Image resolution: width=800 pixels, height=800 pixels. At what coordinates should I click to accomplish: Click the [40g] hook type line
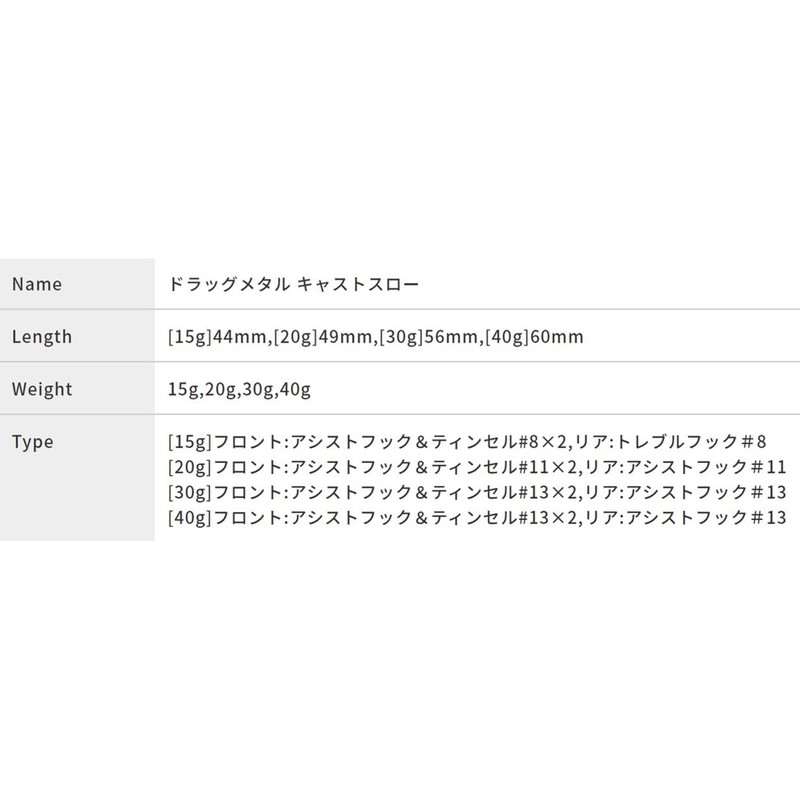click(474, 517)
